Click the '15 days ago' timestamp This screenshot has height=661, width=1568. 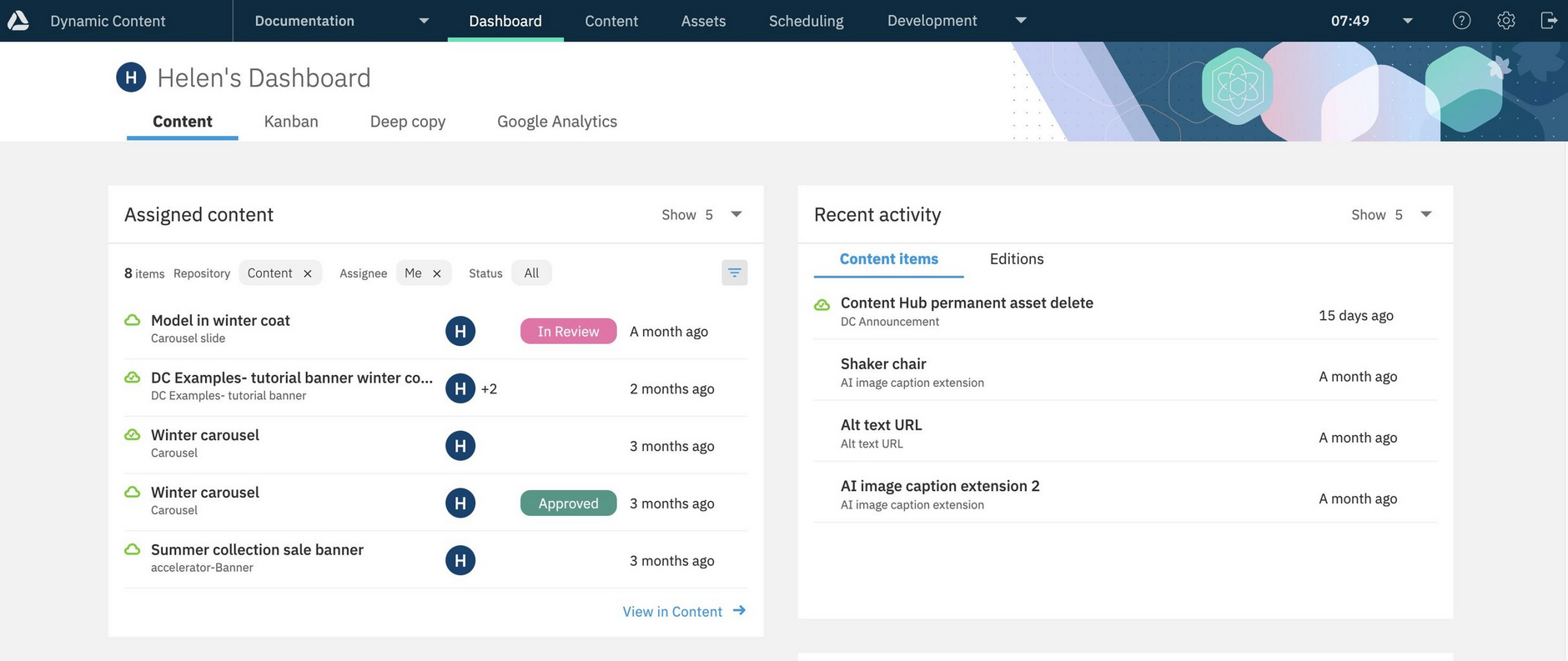pos(1356,315)
